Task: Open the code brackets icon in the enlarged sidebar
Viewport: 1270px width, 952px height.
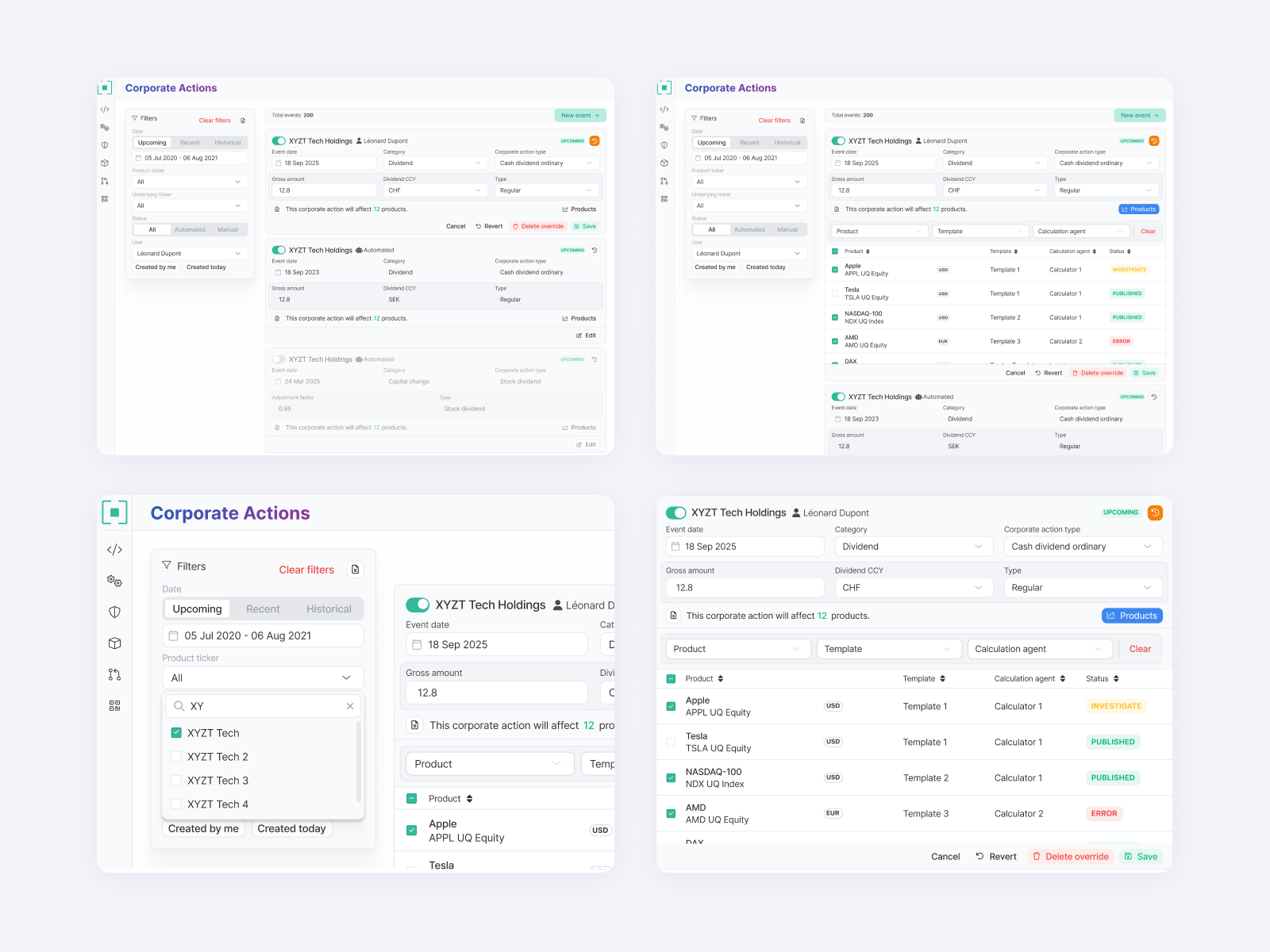Action: click(x=114, y=550)
